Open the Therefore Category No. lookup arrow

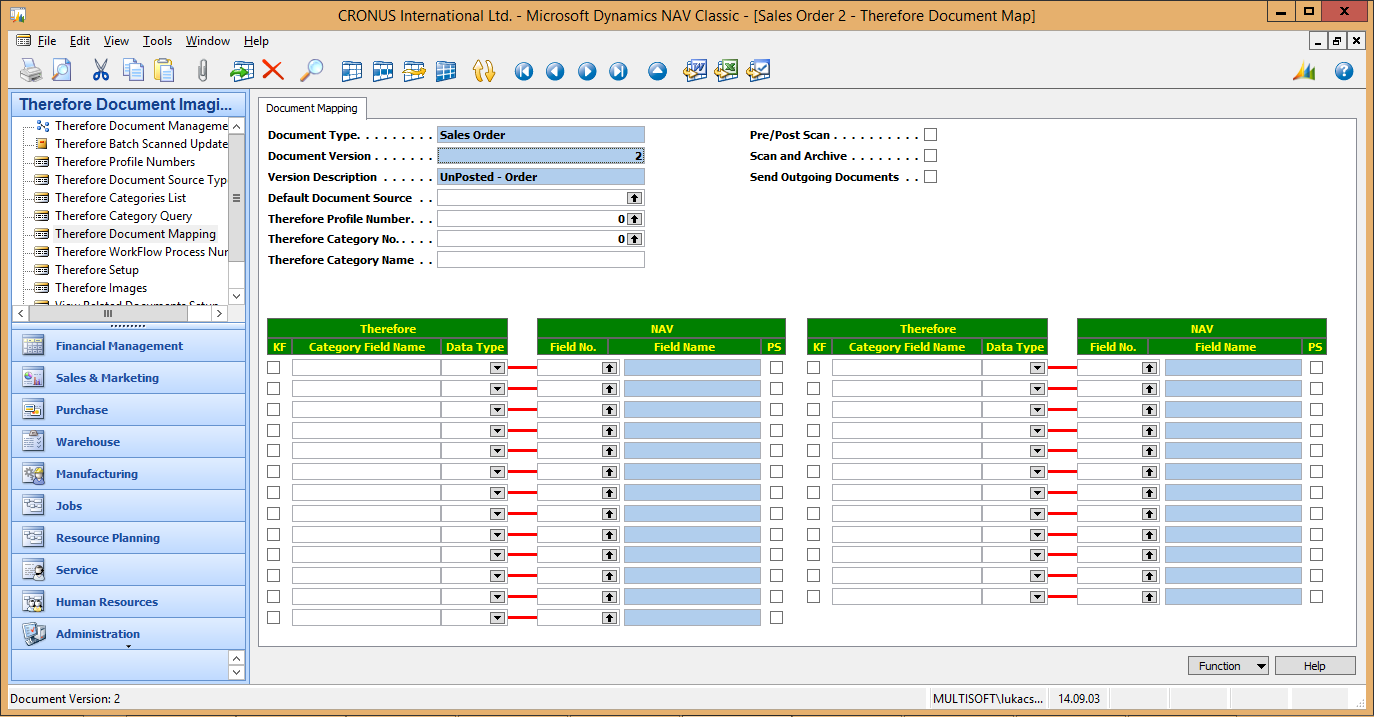tap(634, 240)
